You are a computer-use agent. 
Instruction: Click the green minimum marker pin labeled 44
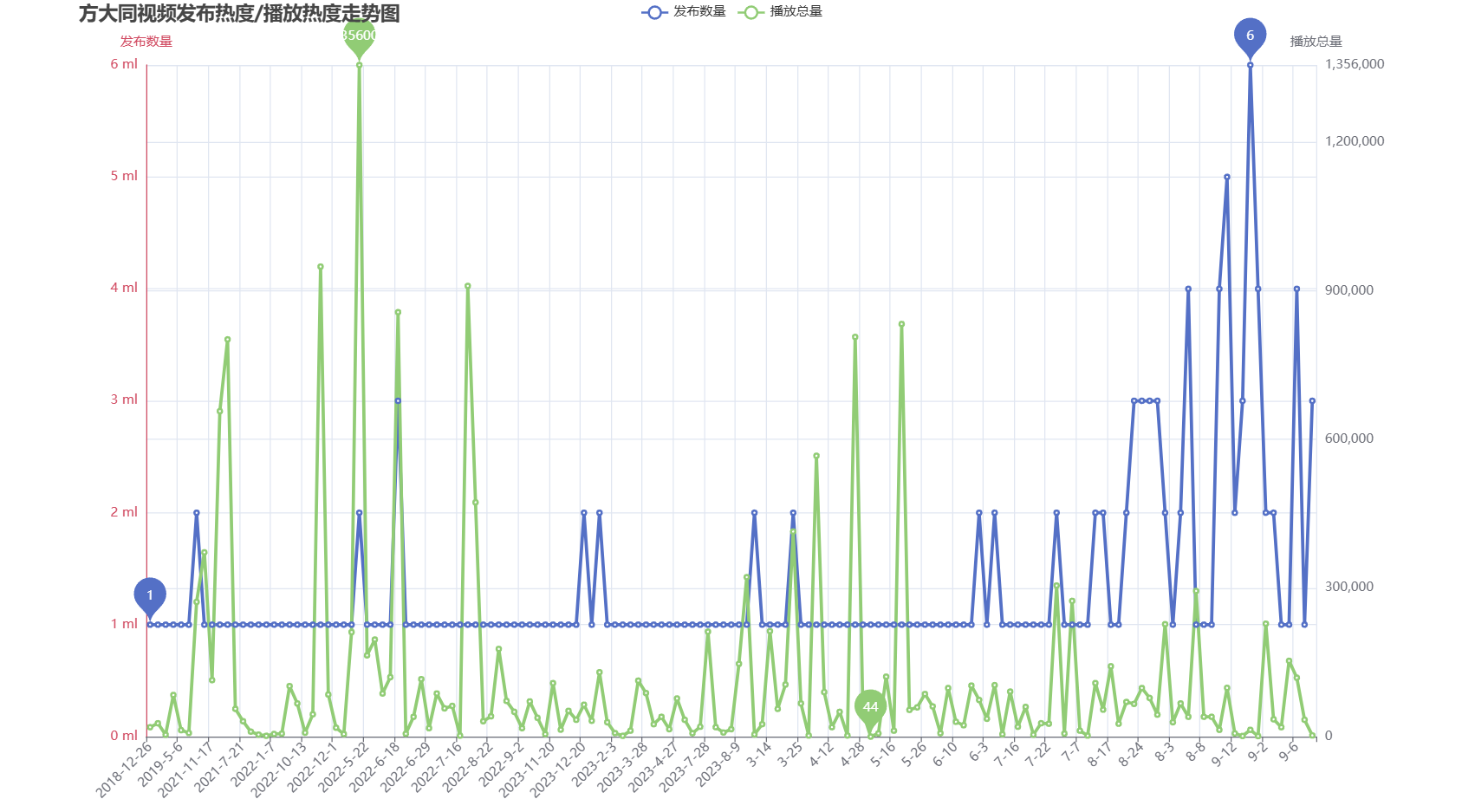click(870, 707)
